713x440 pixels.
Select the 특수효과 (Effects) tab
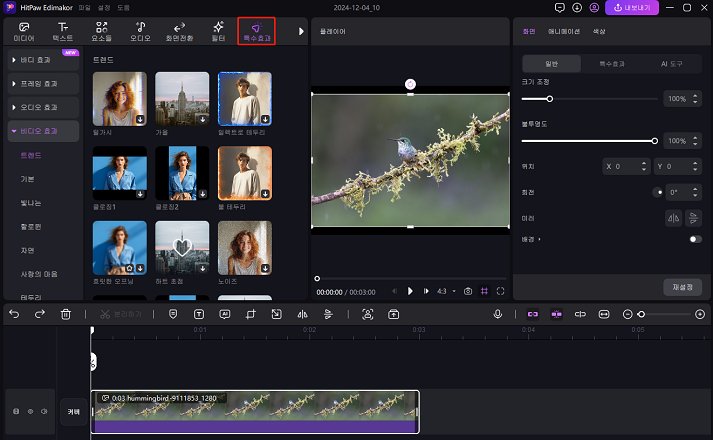[x=256, y=31]
